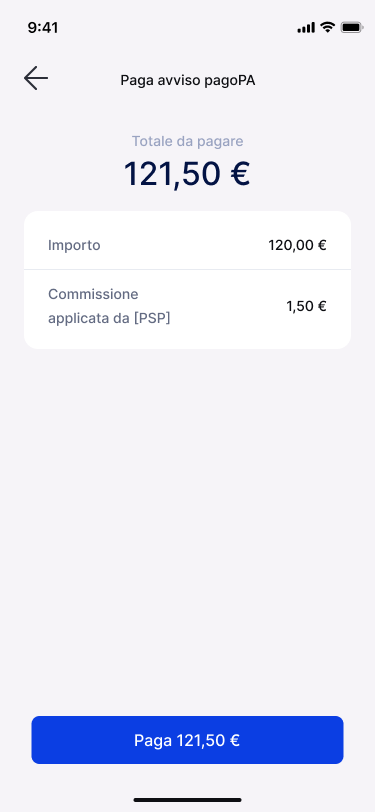Tap the divider between Importo and Commissione
The height and width of the screenshot is (812, 375).
click(x=188, y=269)
